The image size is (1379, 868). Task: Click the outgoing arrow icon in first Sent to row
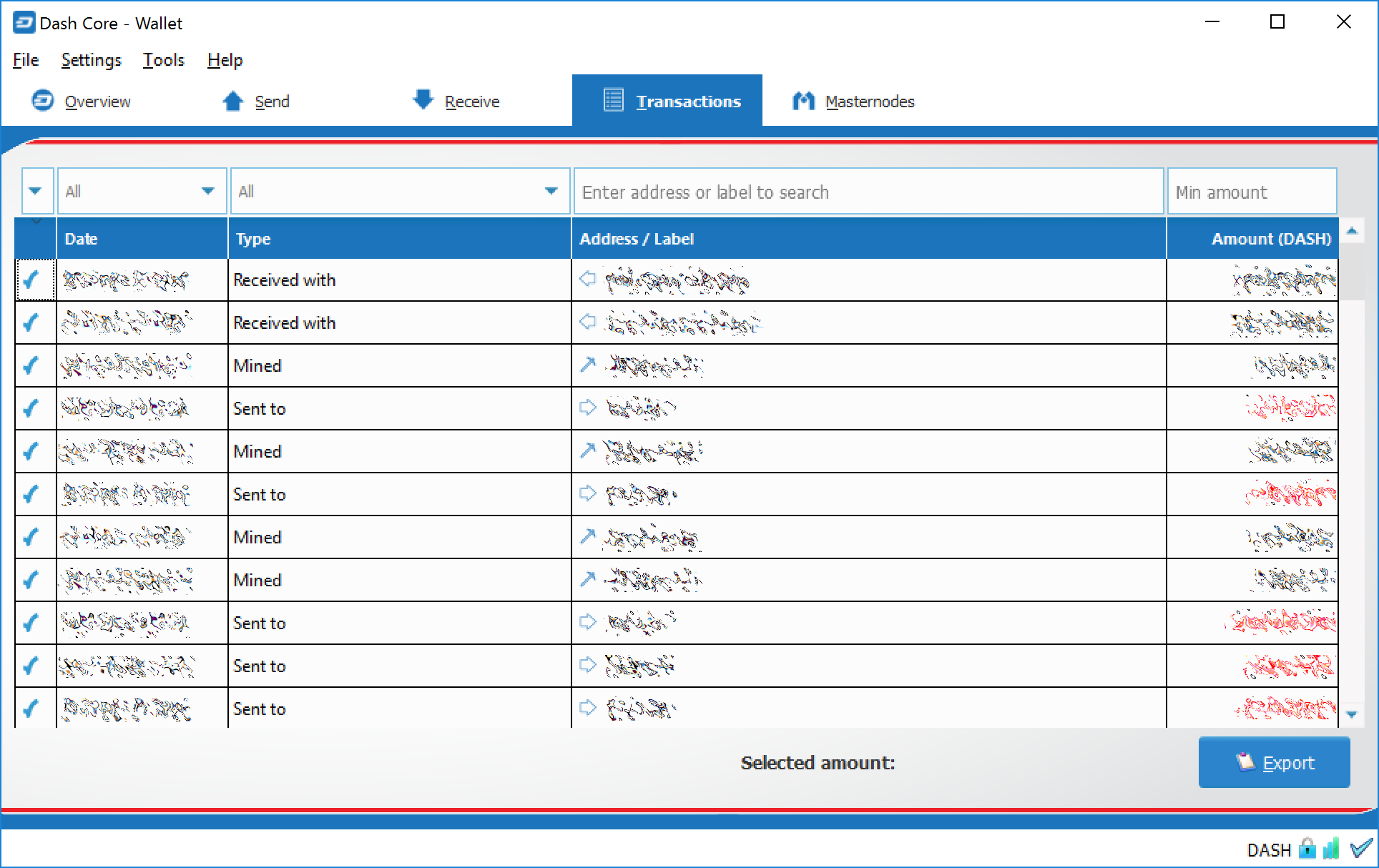tap(587, 408)
